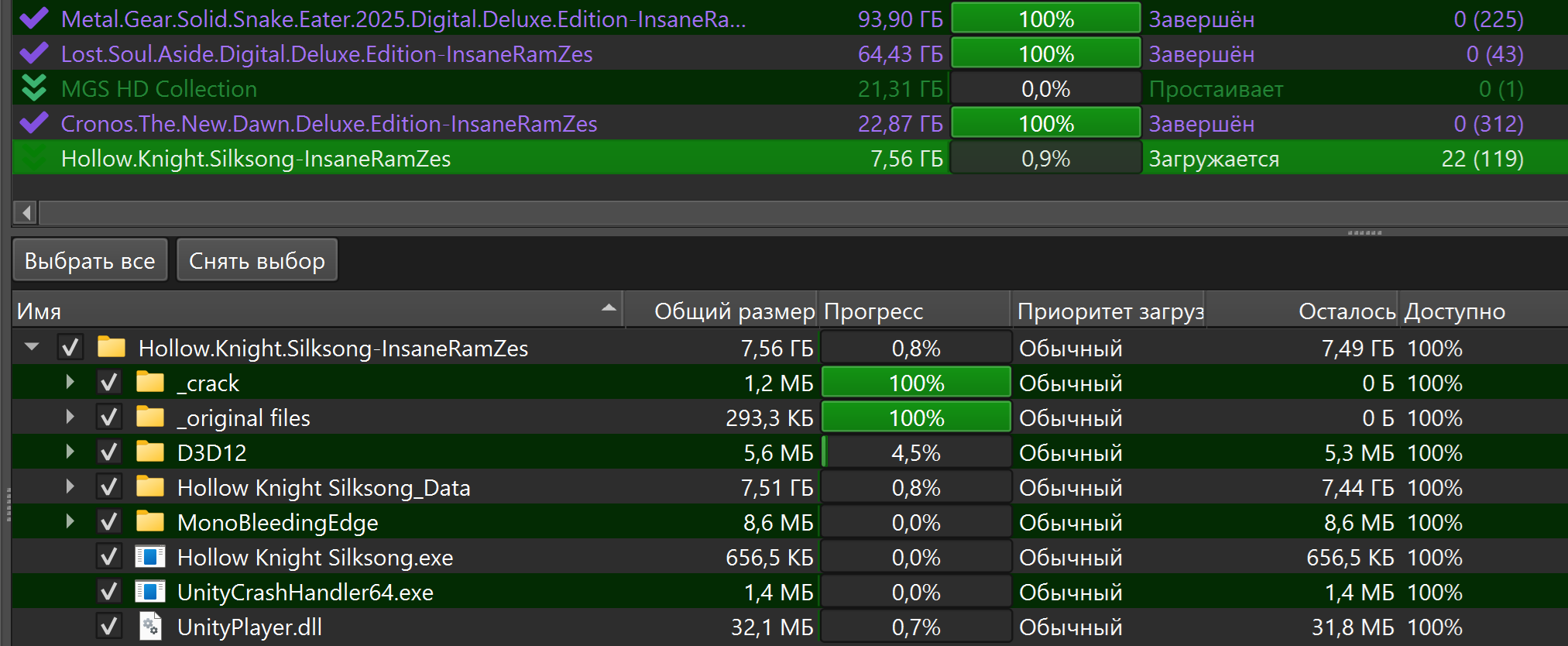Click the 0 (312) seeds value
1568x646 pixels.
coord(1488,124)
